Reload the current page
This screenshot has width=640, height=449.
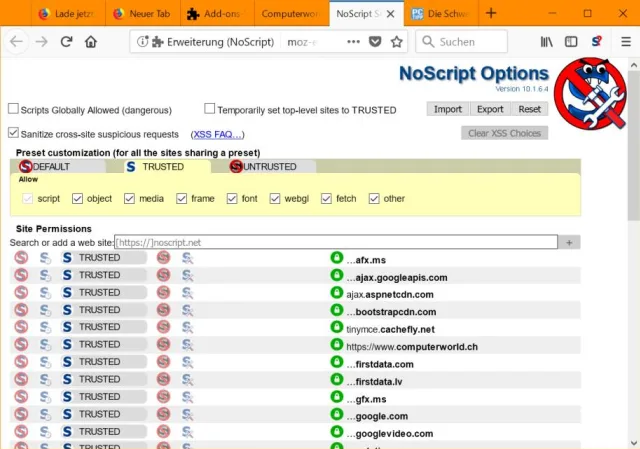pyautogui.click(x=66, y=42)
